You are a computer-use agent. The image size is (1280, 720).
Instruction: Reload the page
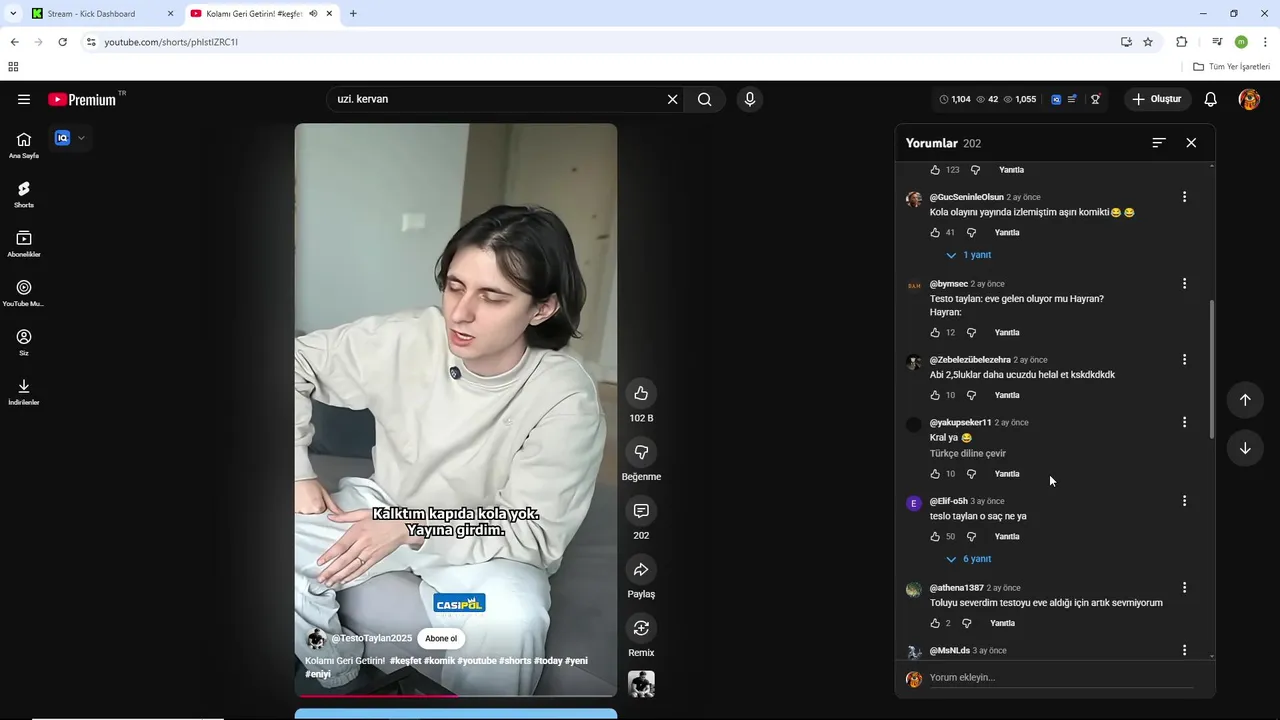coord(62,42)
